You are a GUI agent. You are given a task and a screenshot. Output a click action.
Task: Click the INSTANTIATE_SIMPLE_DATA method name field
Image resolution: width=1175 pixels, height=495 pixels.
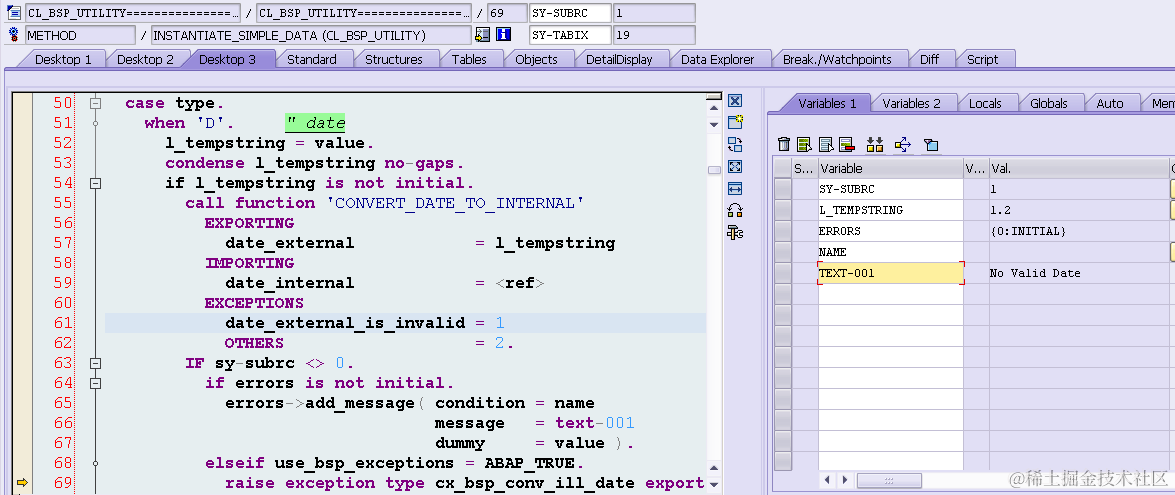tap(310, 35)
